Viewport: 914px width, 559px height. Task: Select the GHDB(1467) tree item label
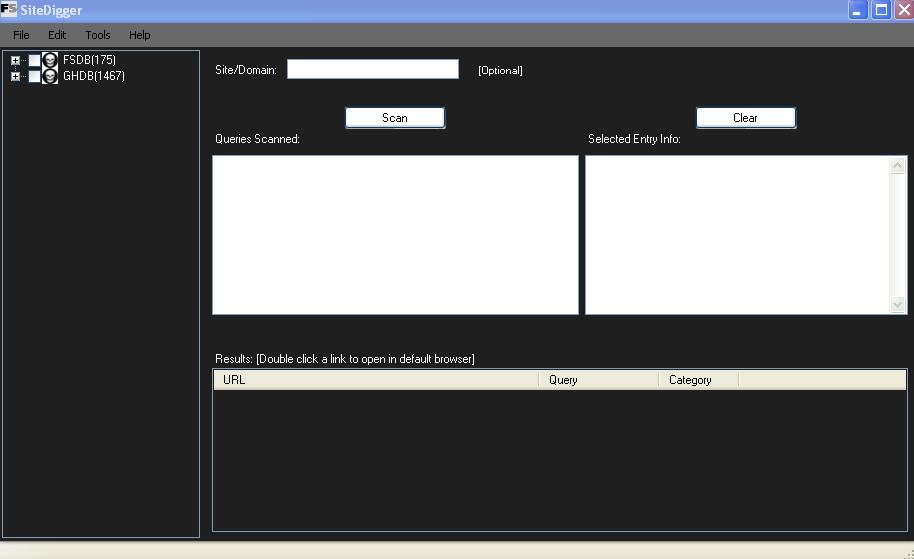click(94, 76)
